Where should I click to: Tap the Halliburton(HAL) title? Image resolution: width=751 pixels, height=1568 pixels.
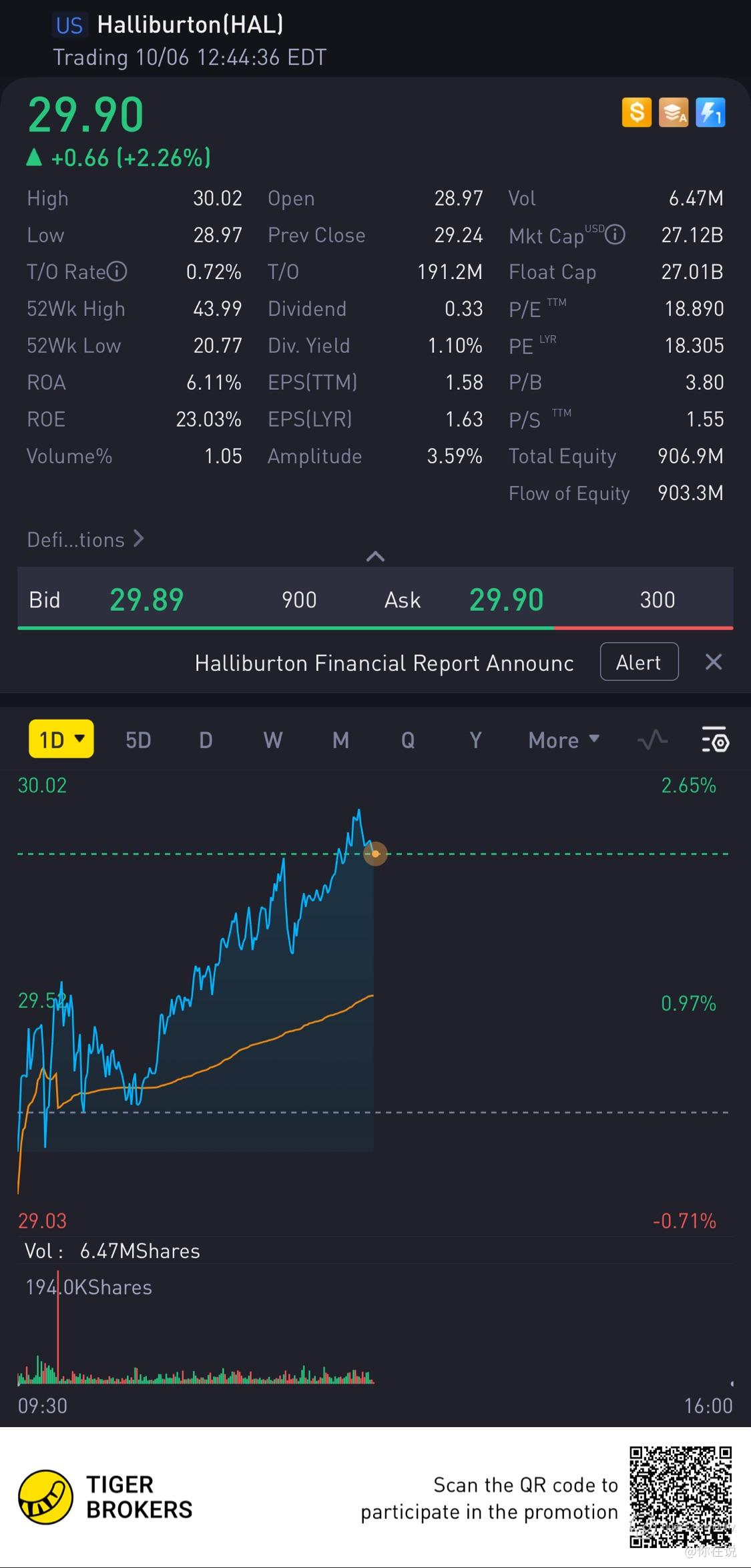pyautogui.click(x=190, y=25)
